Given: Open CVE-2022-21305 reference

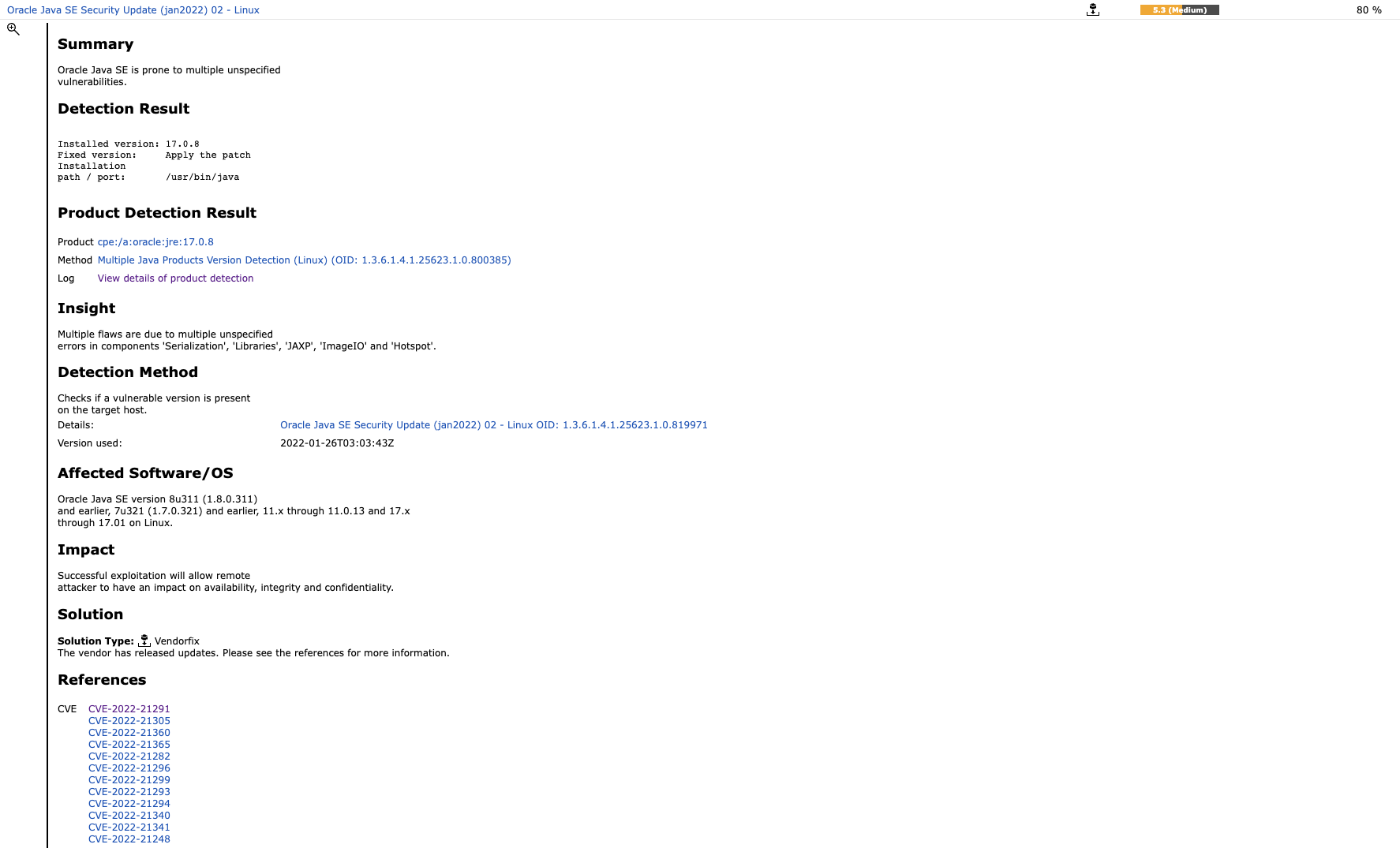Looking at the screenshot, I should (129, 721).
